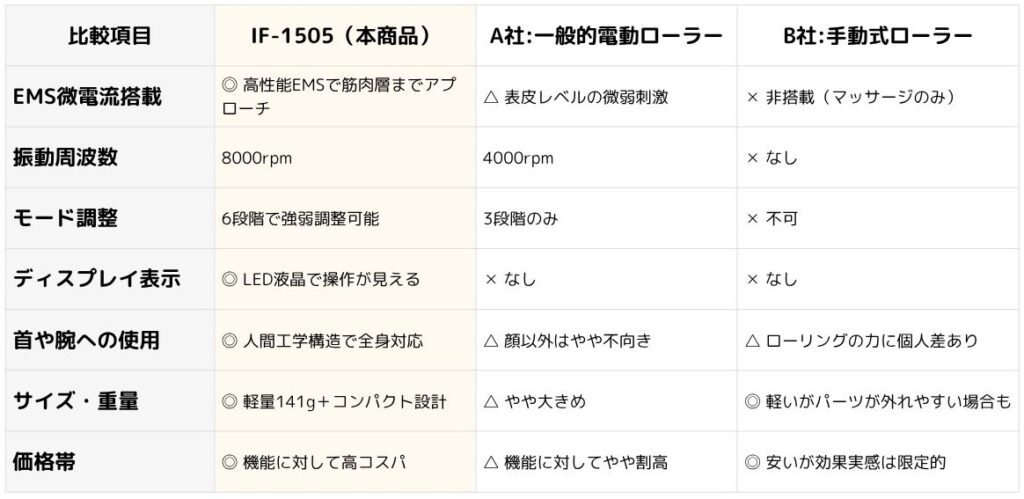Click the 振動周波数 row label
Screen dimensions: 1024x499
110,157
